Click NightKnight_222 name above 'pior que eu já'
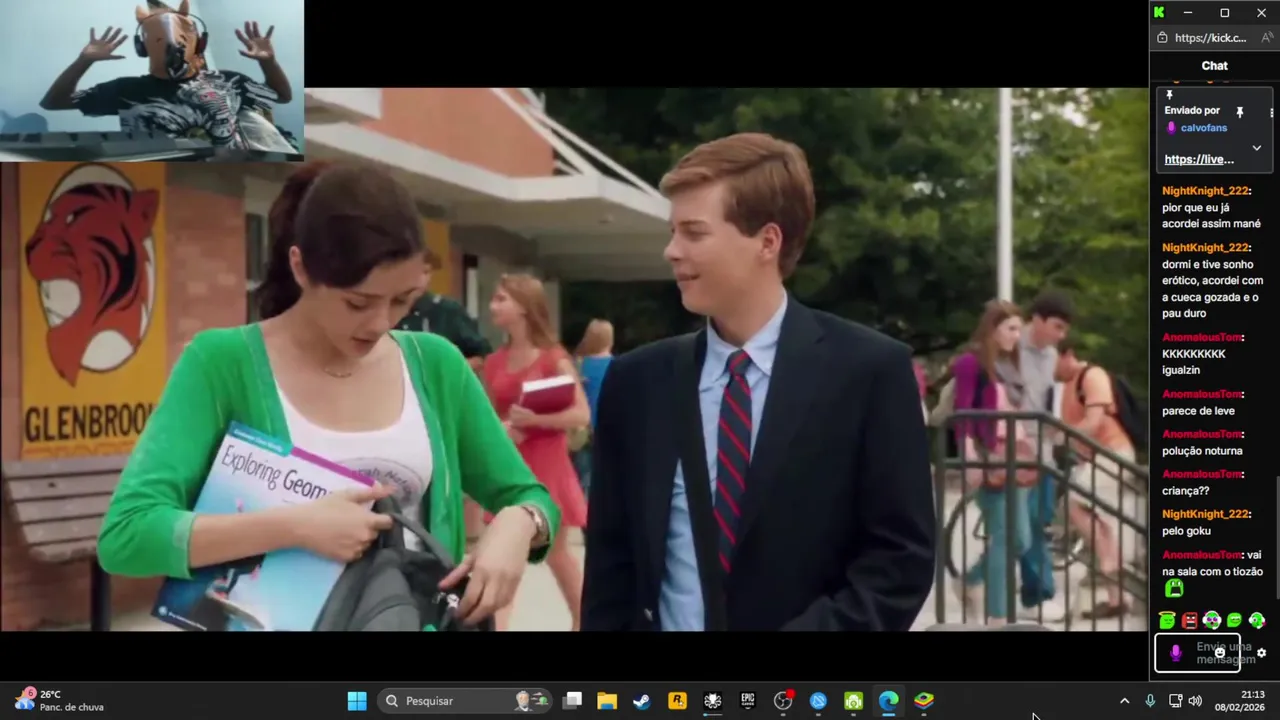This screenshot has width=1280, height=720. click(x=1205, y=191)
